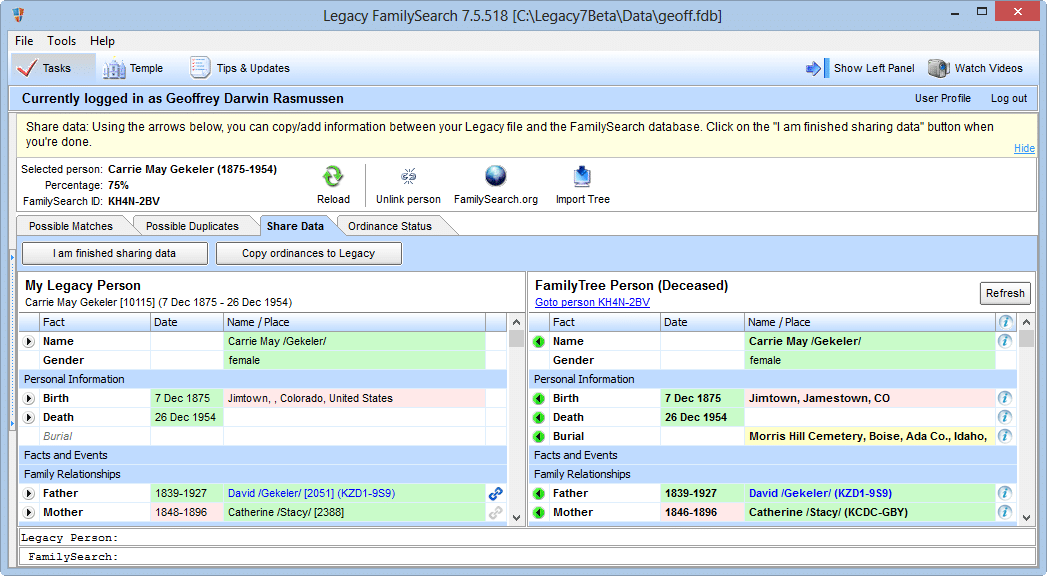Expand the Legacy Death row arrow
Image resolution: width=1047 pixels, height=576 pixels.
point(29,418)
